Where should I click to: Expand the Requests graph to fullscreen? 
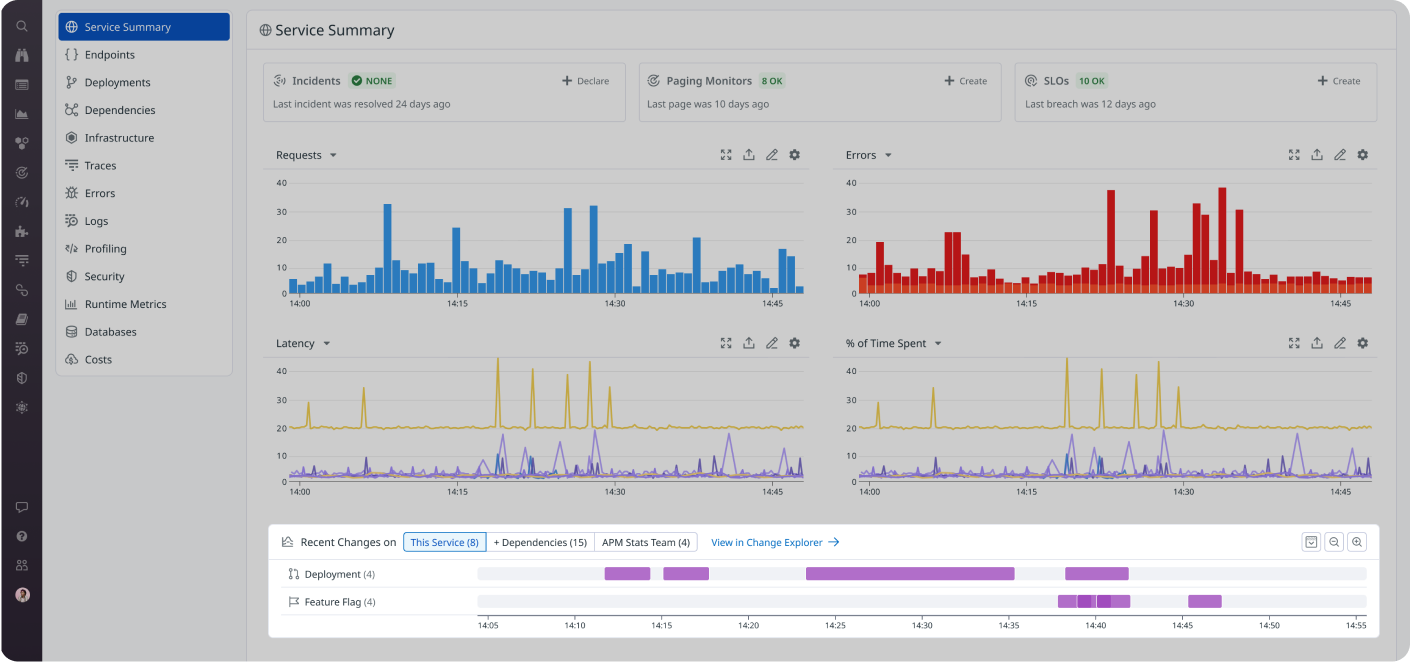tap(726, 155)
